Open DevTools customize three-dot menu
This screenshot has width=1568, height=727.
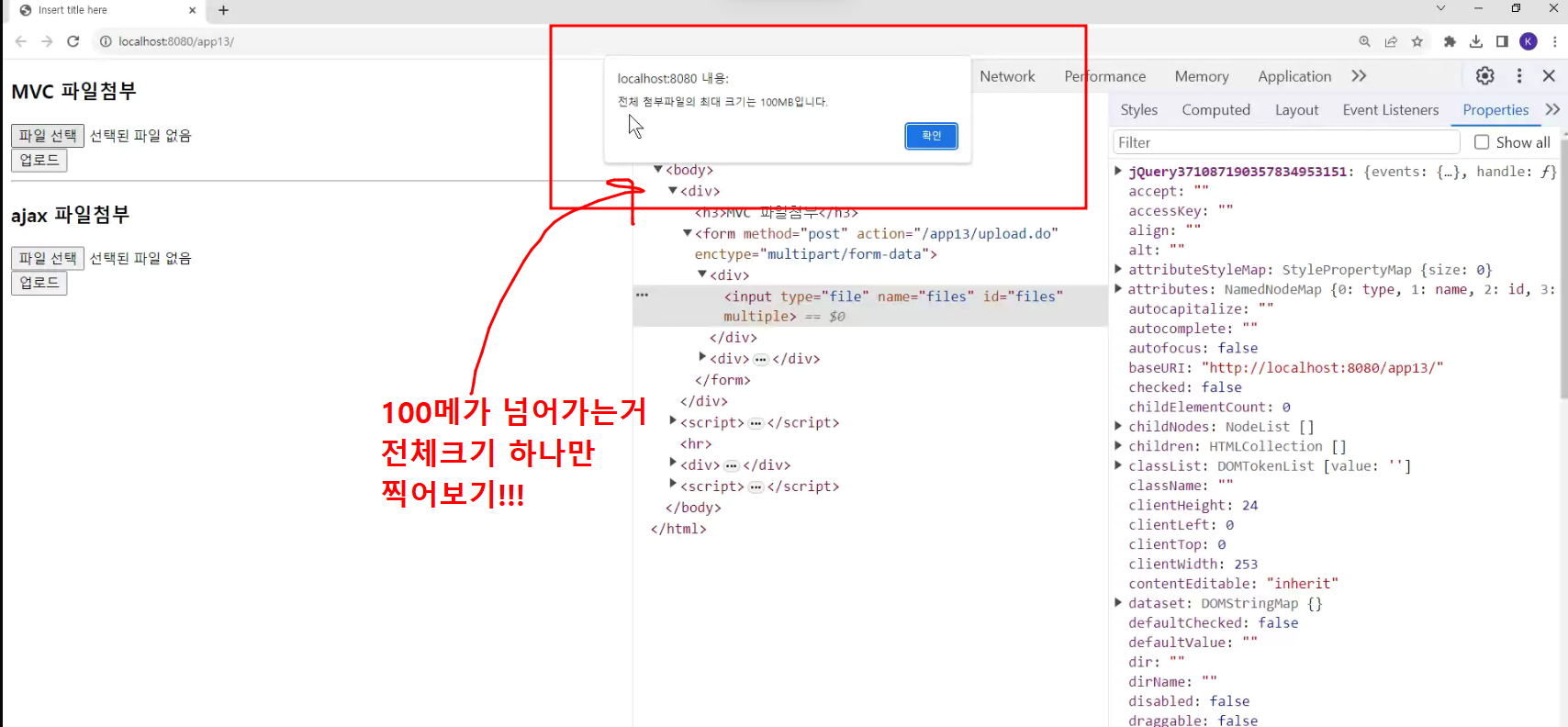[1519, 76]
